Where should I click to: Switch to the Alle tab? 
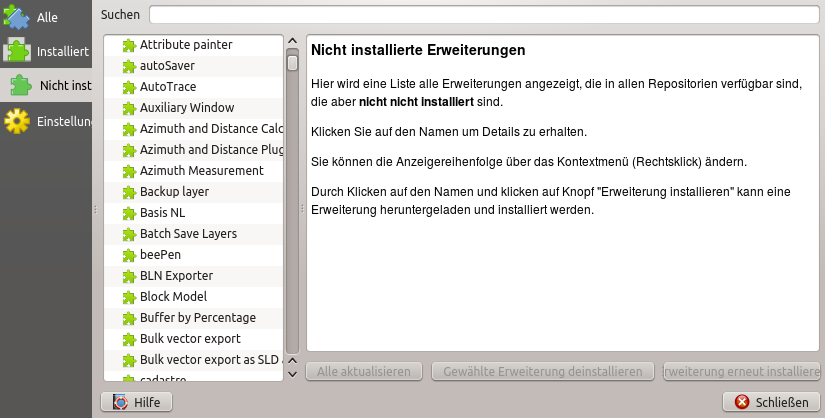click(47, 17)
